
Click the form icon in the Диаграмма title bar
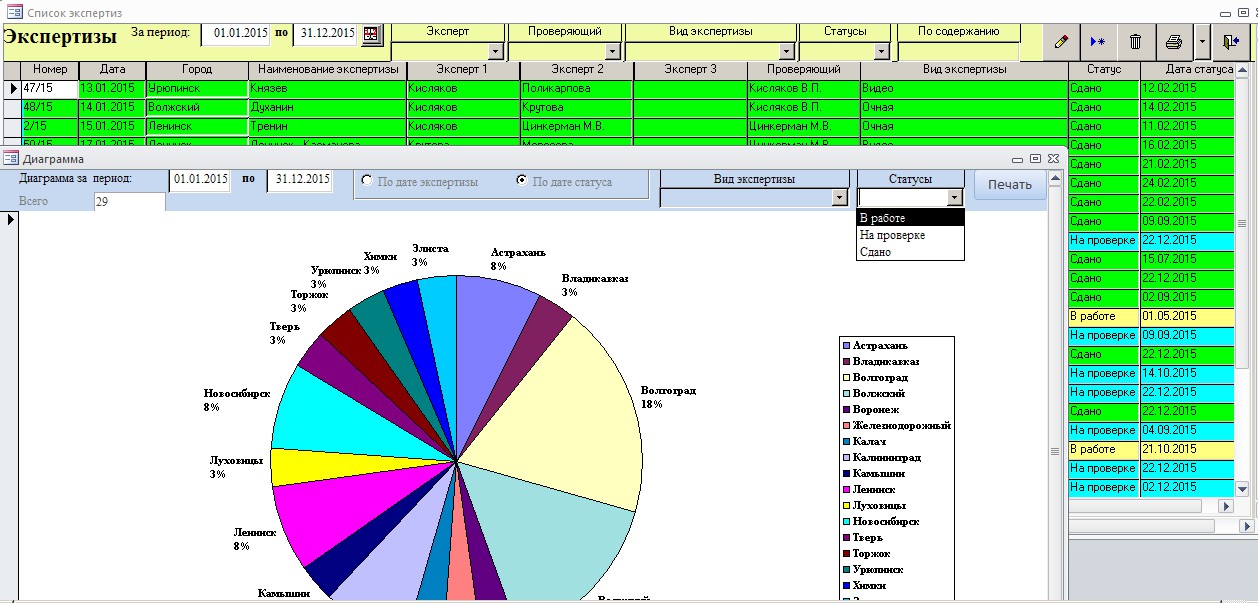pyautogui.click(x=10, y=158)
